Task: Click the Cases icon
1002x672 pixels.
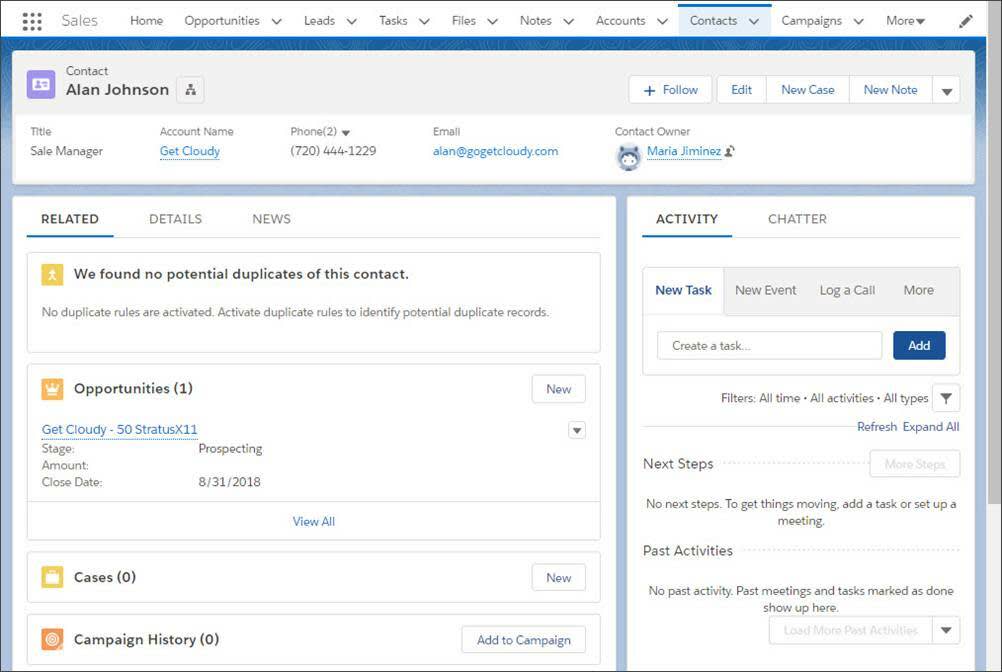Action: click(x=51, y=577)
